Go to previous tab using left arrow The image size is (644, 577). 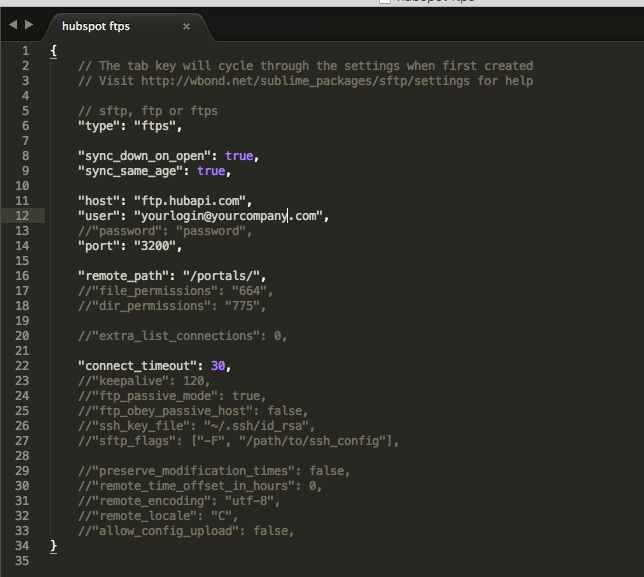click(13, 25)
